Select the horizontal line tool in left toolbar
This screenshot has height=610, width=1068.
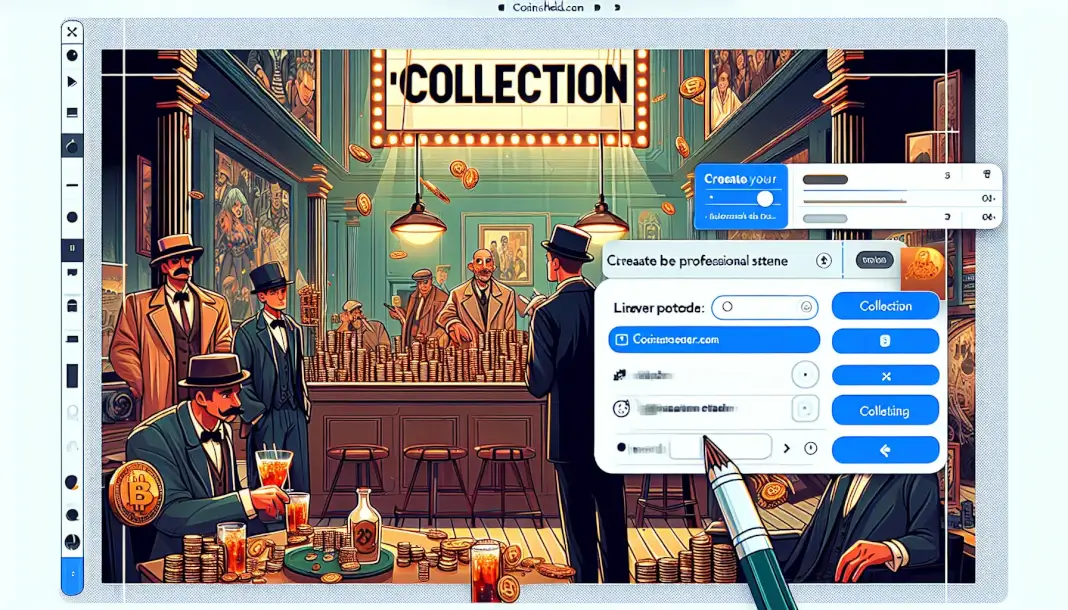(72, 186)
